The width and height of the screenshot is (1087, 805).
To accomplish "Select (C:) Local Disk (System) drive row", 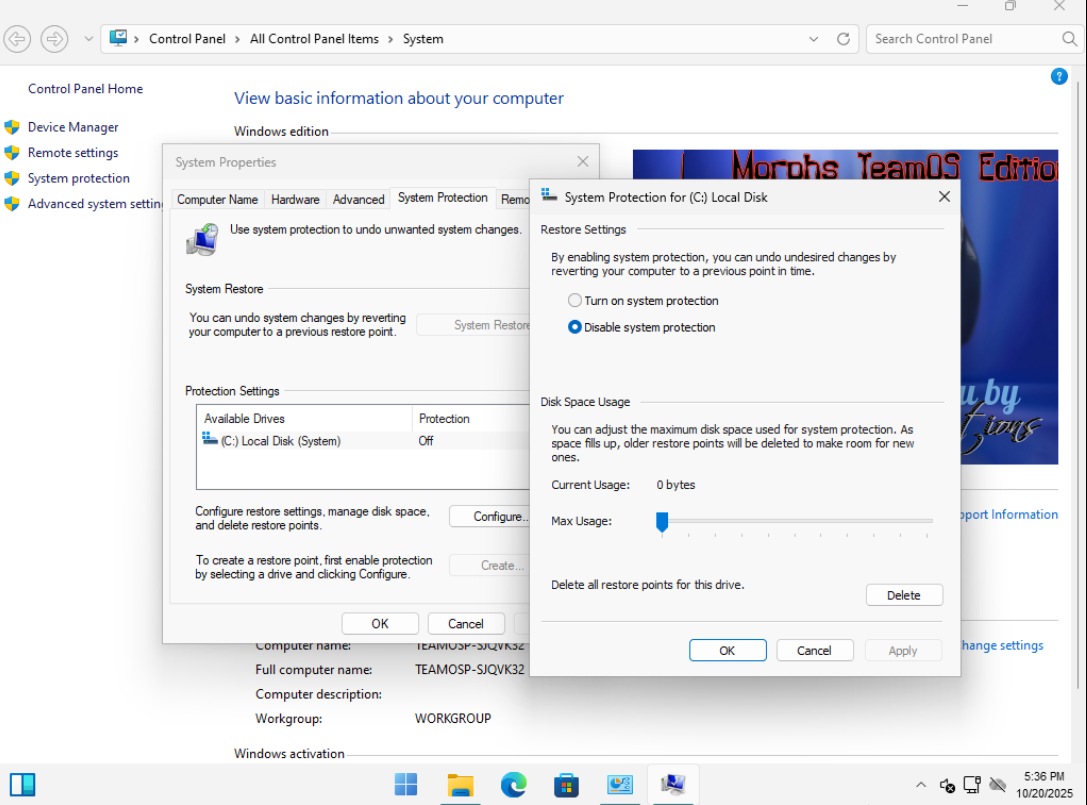I will 365,441.
